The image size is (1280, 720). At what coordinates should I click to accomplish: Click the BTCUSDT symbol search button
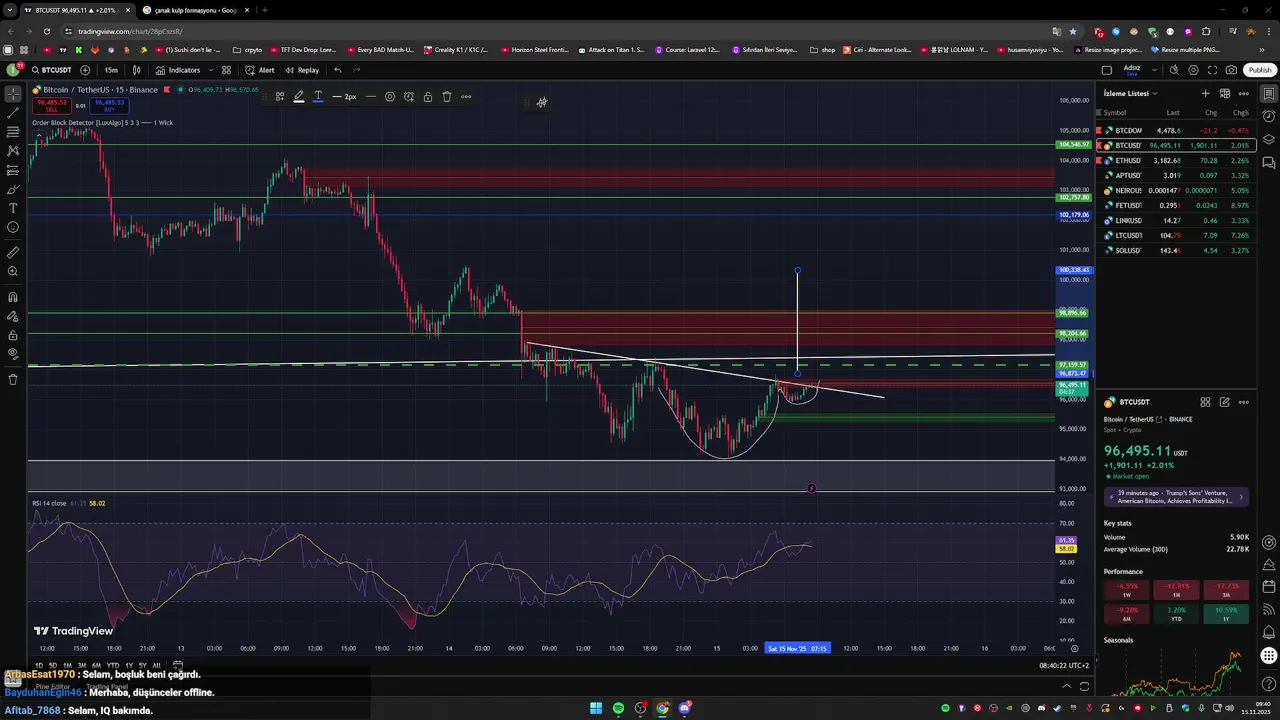click(x=51, y=70)
